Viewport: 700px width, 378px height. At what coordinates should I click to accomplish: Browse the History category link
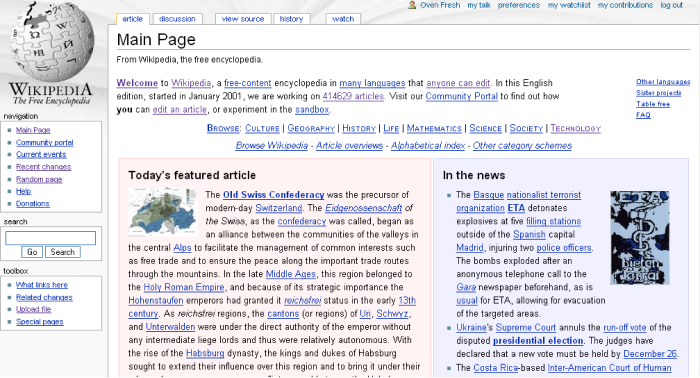(359, 129)
